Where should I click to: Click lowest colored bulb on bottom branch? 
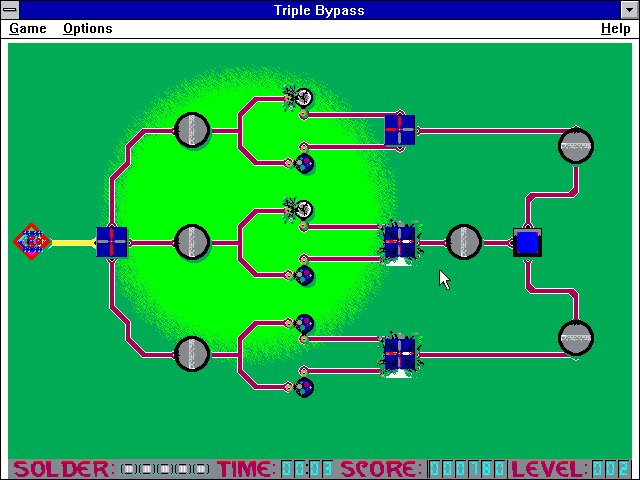pos(304,388)
